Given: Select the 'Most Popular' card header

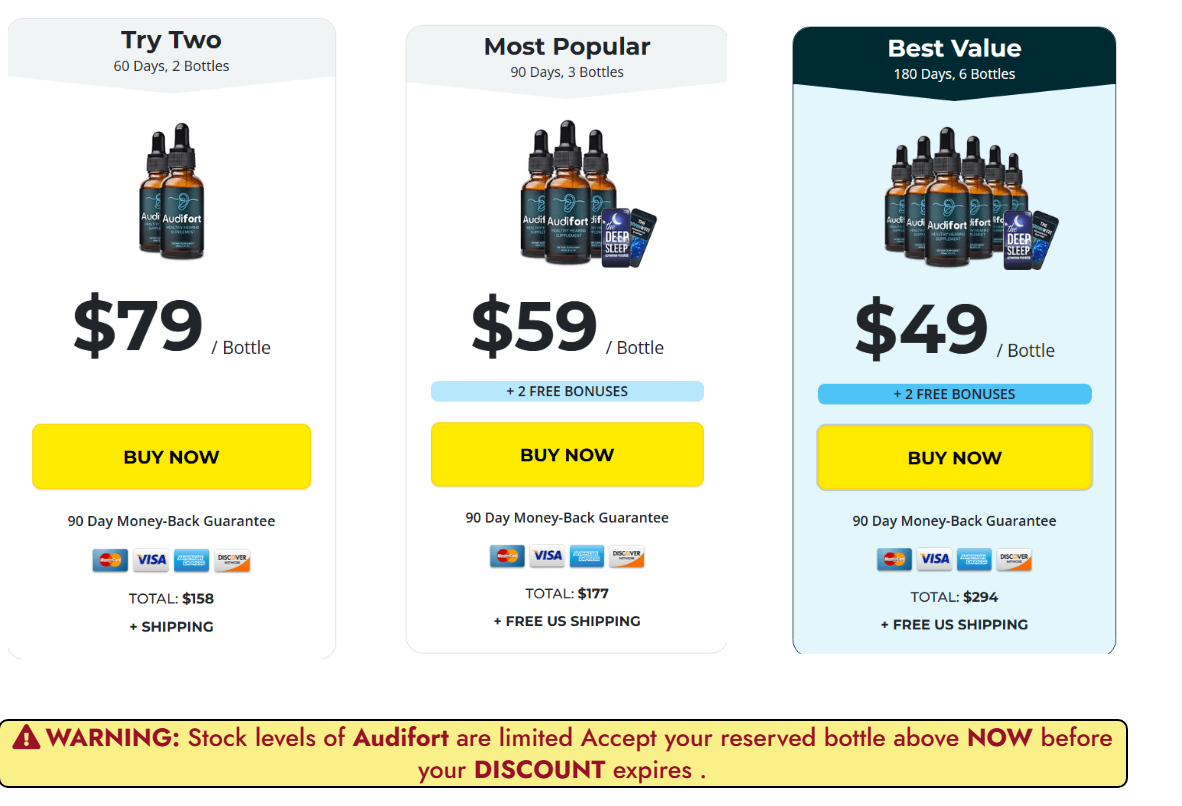Looking at the screenshot, I should [x=566, y=46].
